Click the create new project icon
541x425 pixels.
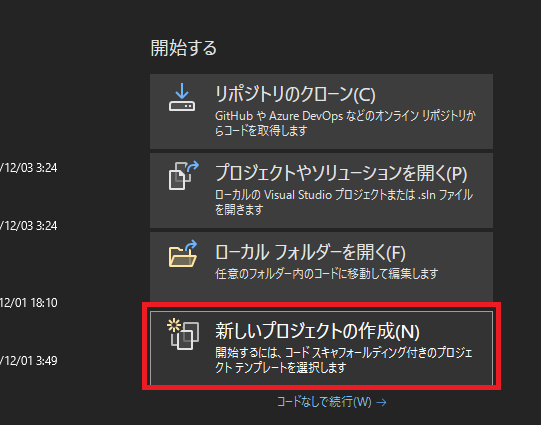(x=183, y=334)
